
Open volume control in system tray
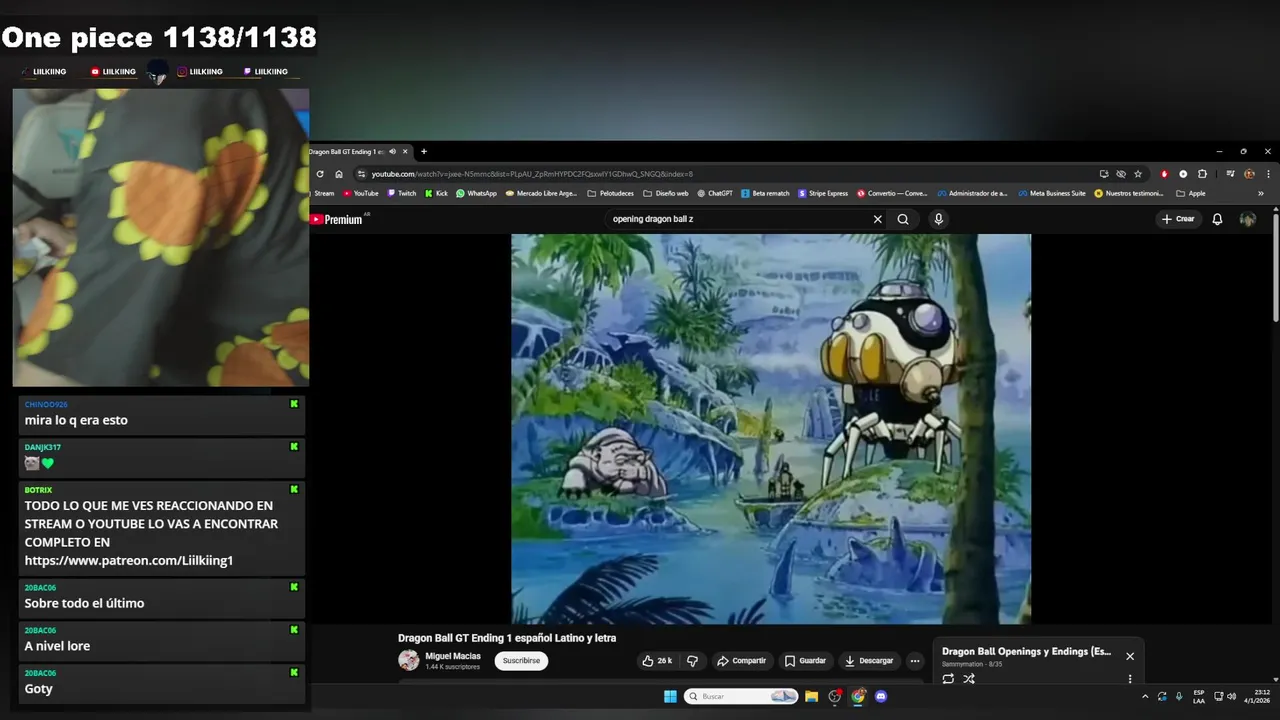[1231, 696]
